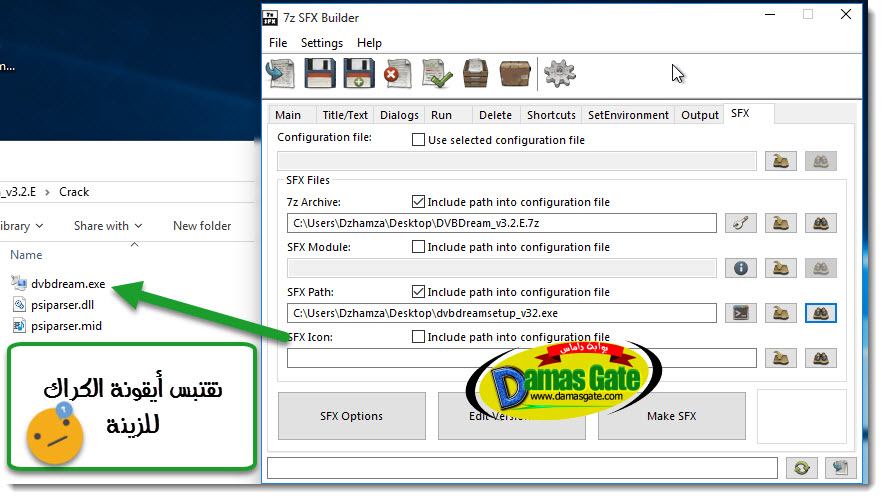
Task: Click the Edit Version button
Action: click(511, 416)
